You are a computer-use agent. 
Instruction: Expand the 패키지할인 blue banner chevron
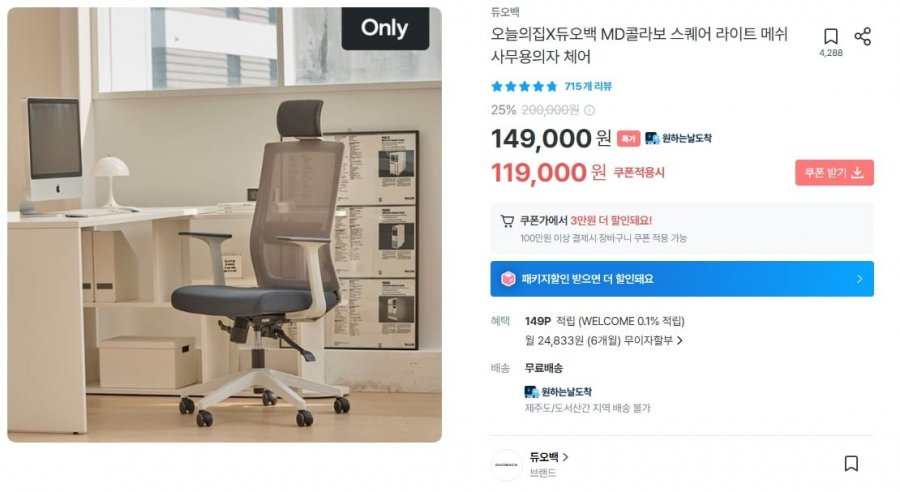point(859,279)
